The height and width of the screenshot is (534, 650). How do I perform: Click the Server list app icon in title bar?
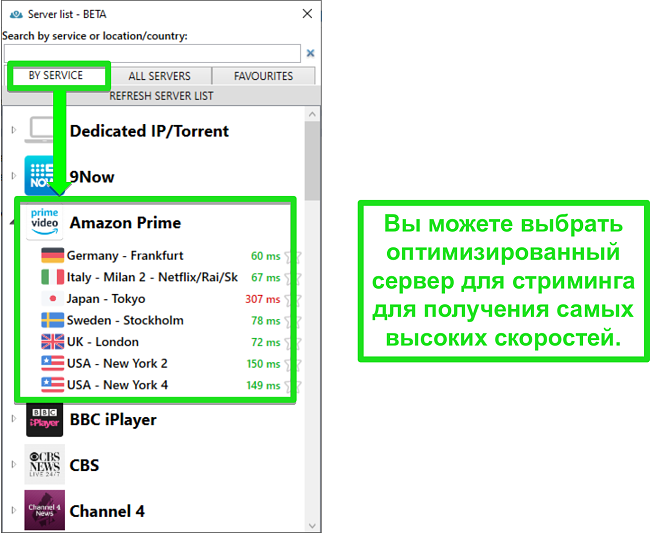pyautogui.click(x=16, y=15)
